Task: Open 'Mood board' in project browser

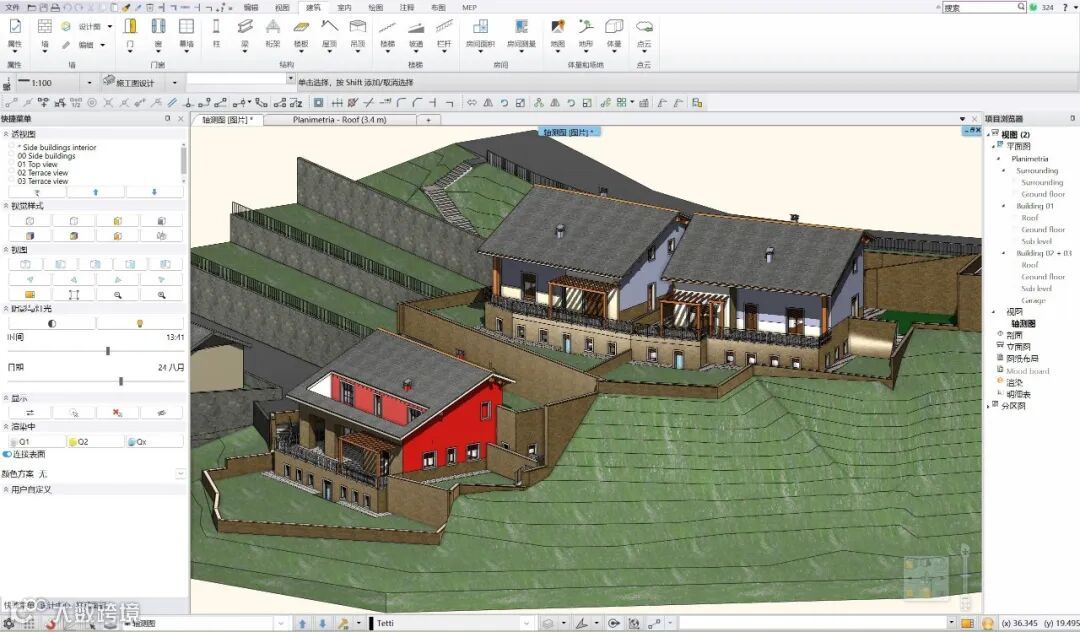Action: click(x=1028, y=371)
